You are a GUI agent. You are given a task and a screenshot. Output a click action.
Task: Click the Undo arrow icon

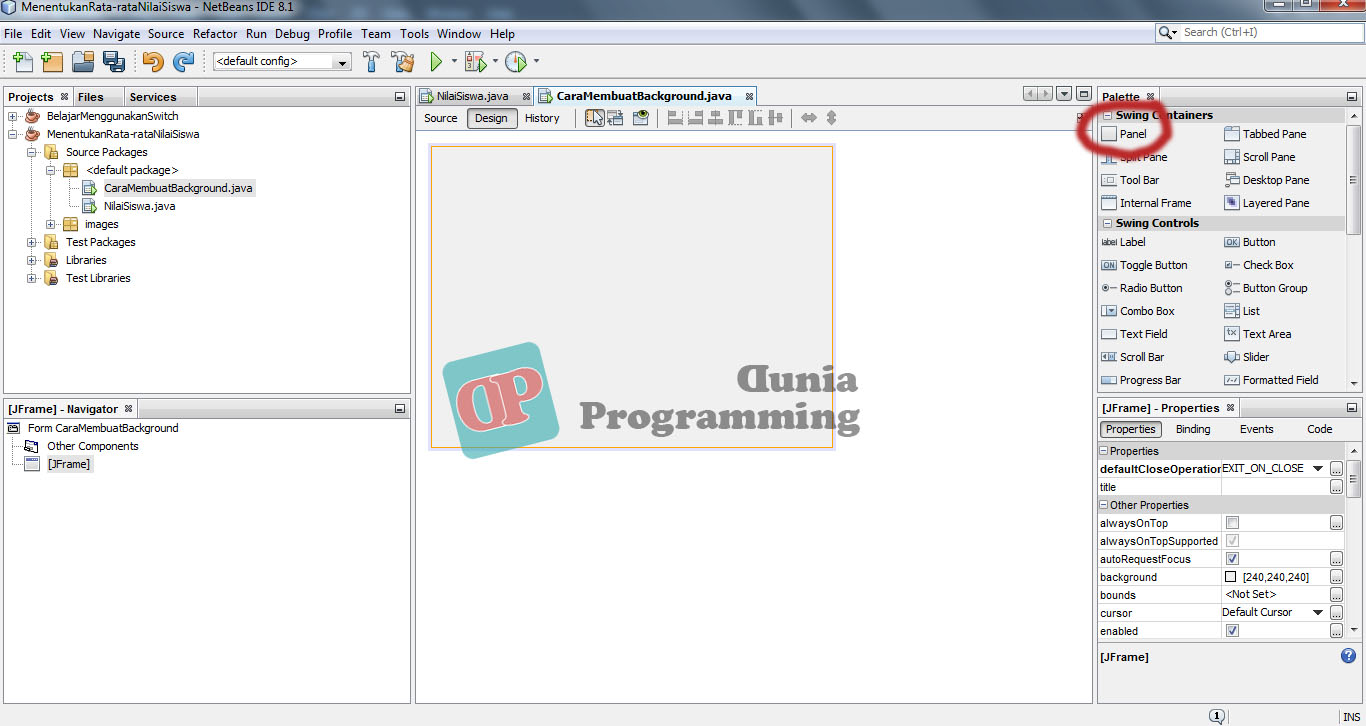tap(152, 62)
